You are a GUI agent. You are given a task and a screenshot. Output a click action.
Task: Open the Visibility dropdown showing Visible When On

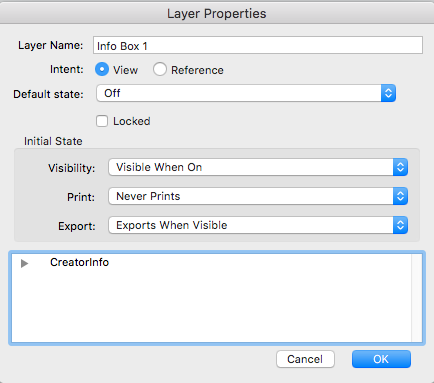click(258, 167)
